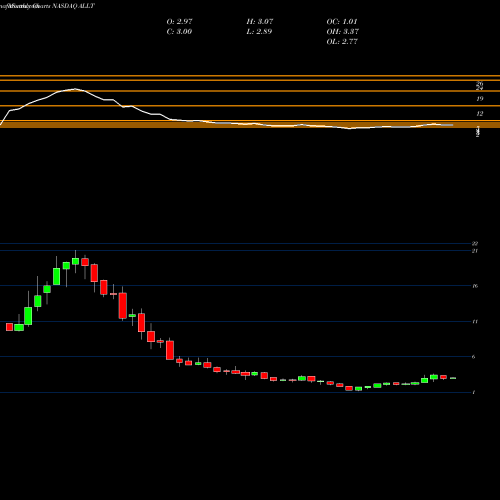Select the close value 'C: 3.00'
Screen dimensions: 500x500
[x=179, y=32]
